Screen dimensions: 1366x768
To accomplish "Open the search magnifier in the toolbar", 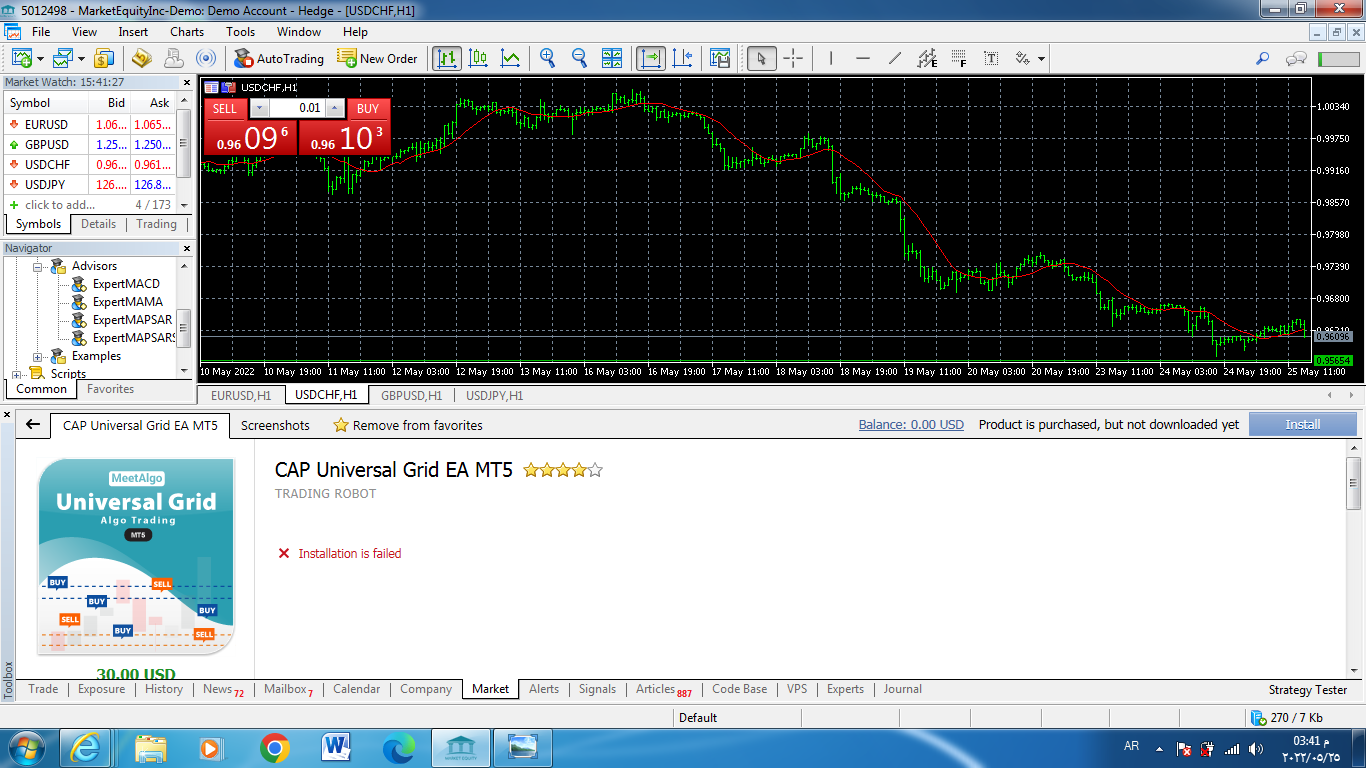I will [x=1263, y=58].
